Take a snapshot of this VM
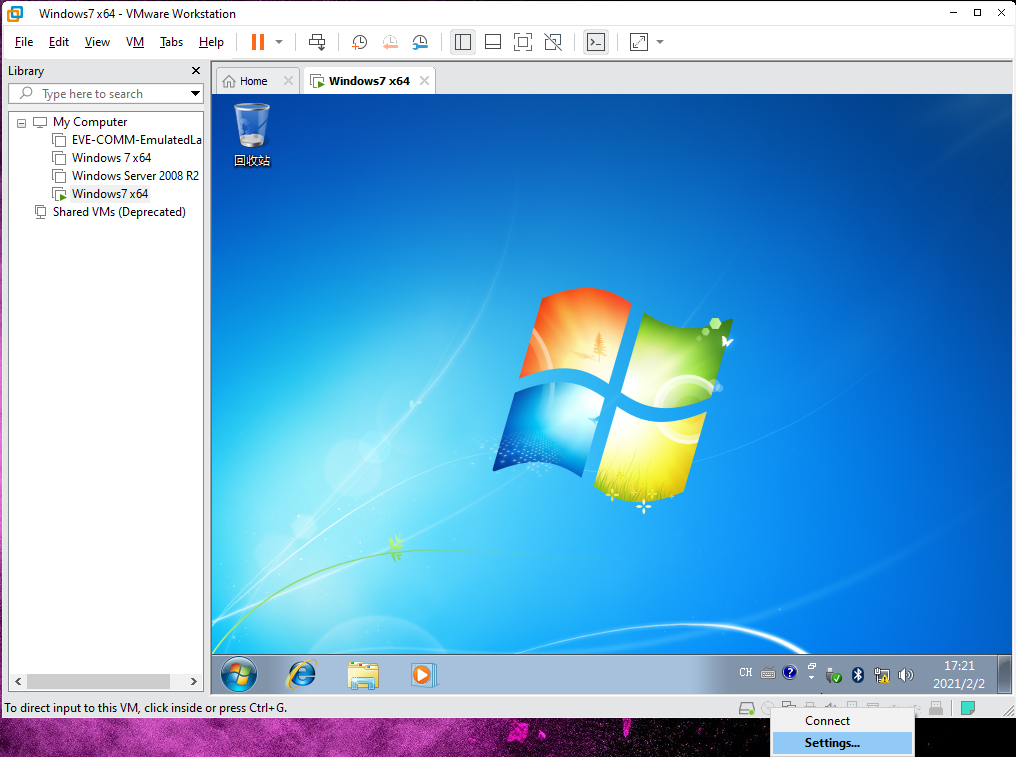 click(x=359, y=42)
